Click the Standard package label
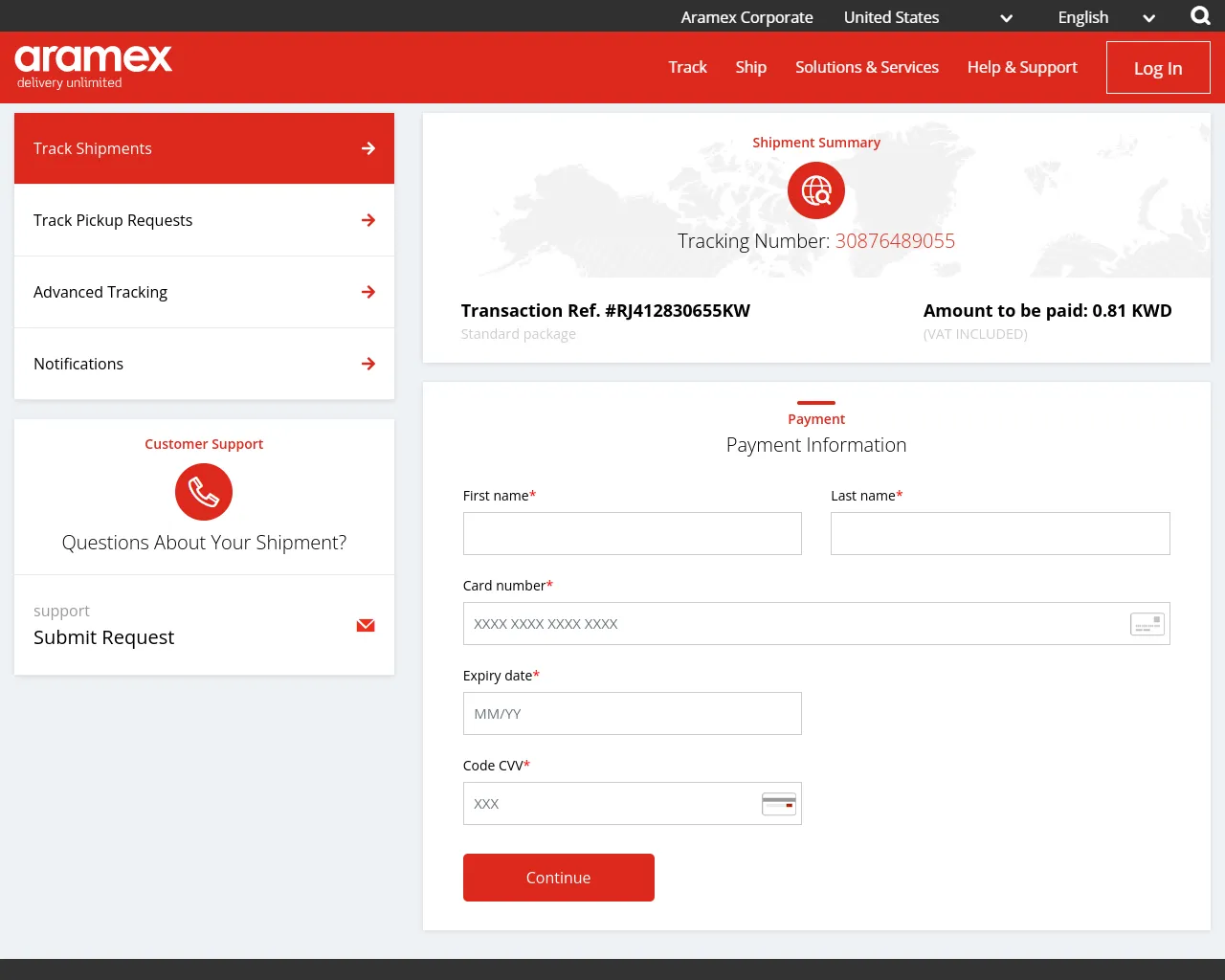 (x=518, y=334)
